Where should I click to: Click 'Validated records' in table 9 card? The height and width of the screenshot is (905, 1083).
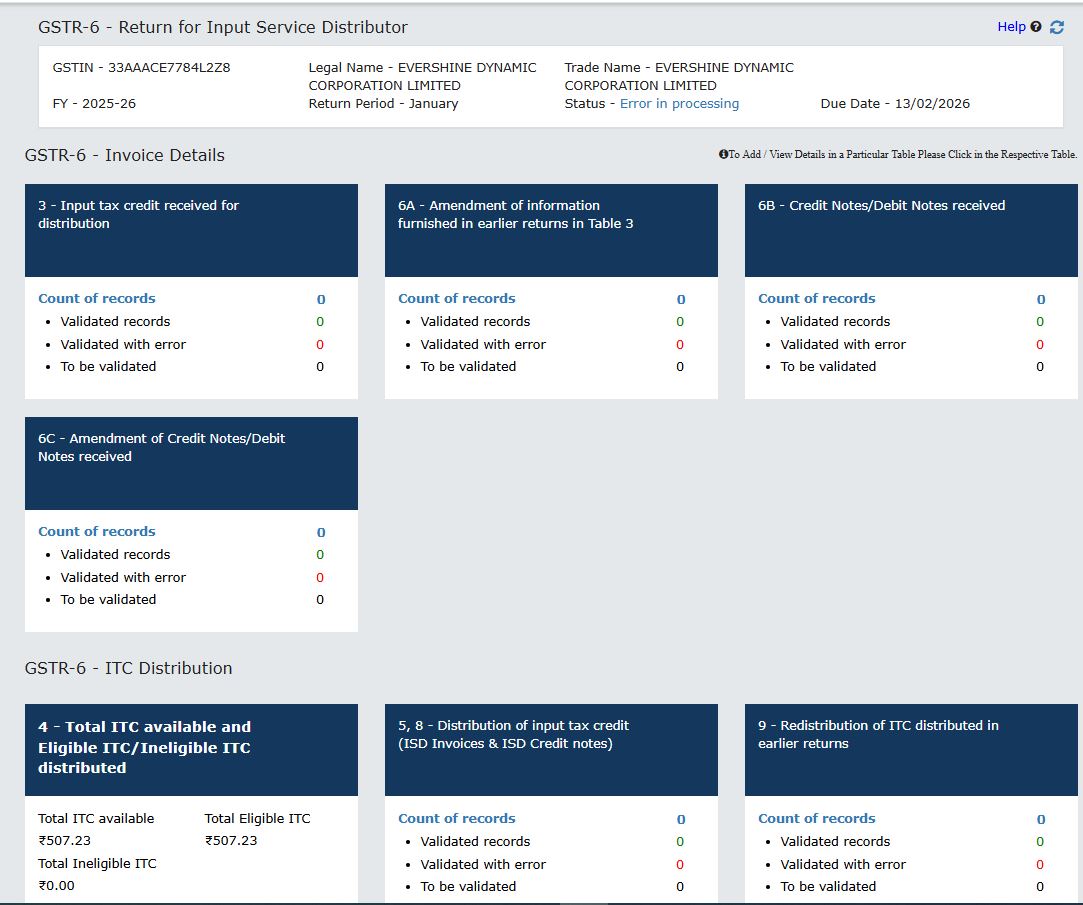coord(835,841)
